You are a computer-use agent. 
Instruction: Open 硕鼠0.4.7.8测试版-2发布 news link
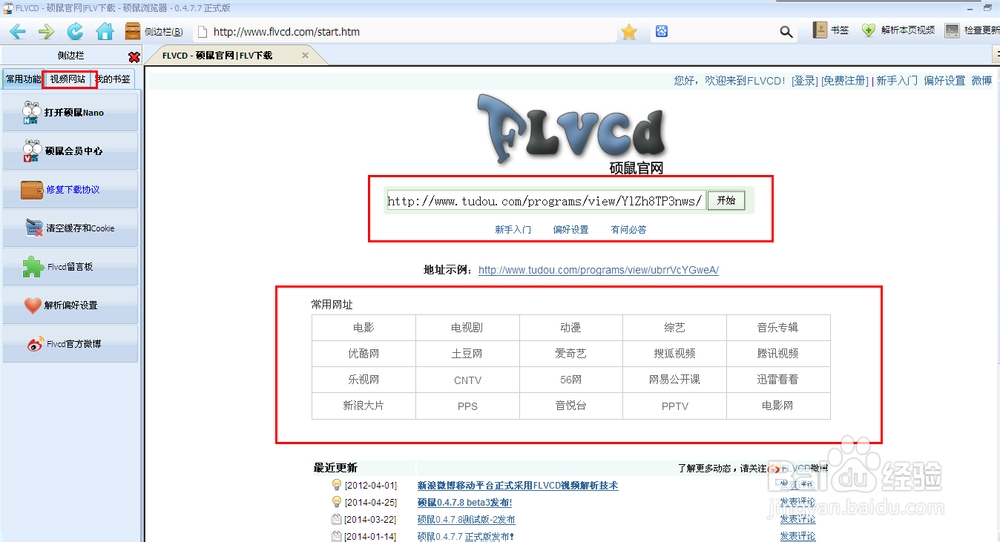coord(466,520)
